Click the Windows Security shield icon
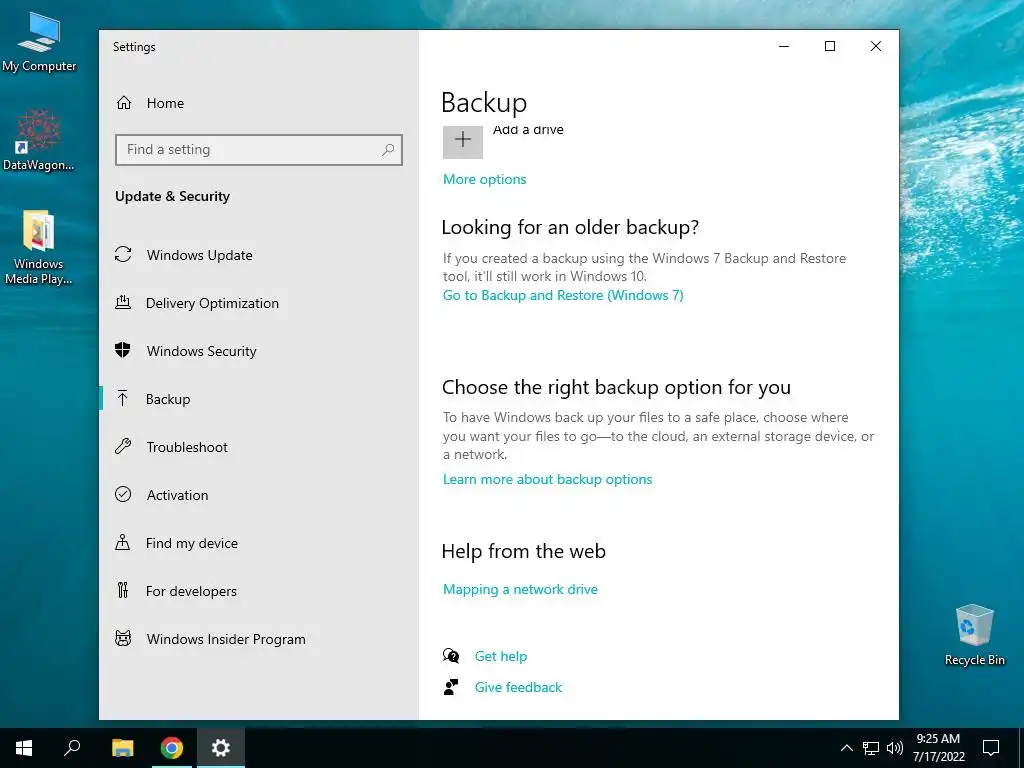The height and width of the screenshot is (768, 1024). pyautogui.click(x=123, y=351)
